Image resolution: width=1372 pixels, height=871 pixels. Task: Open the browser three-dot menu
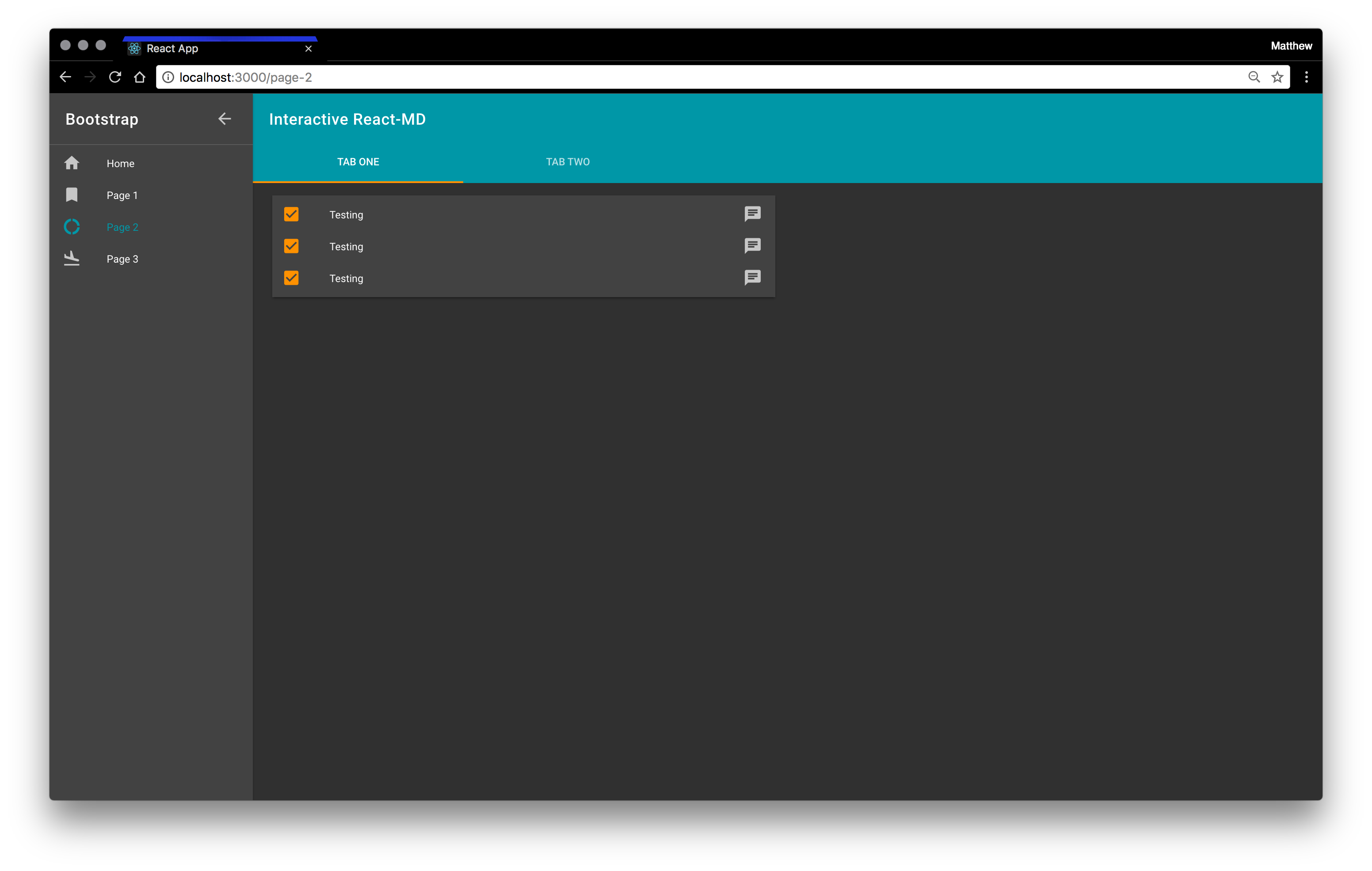[x=1306, y=77]
